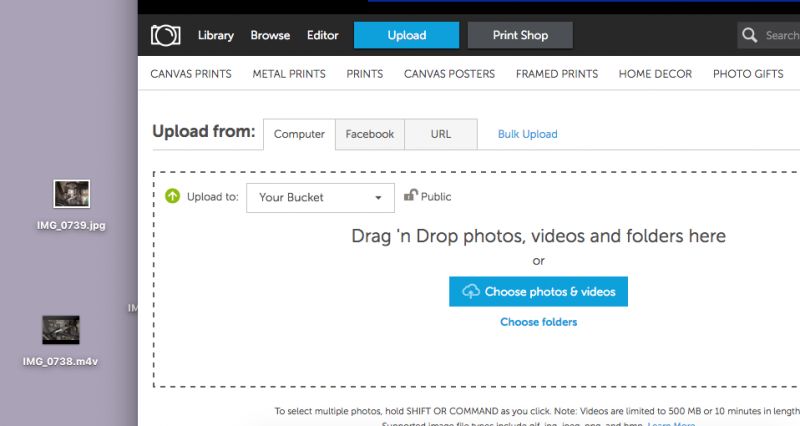Go to Browse section

270,35
